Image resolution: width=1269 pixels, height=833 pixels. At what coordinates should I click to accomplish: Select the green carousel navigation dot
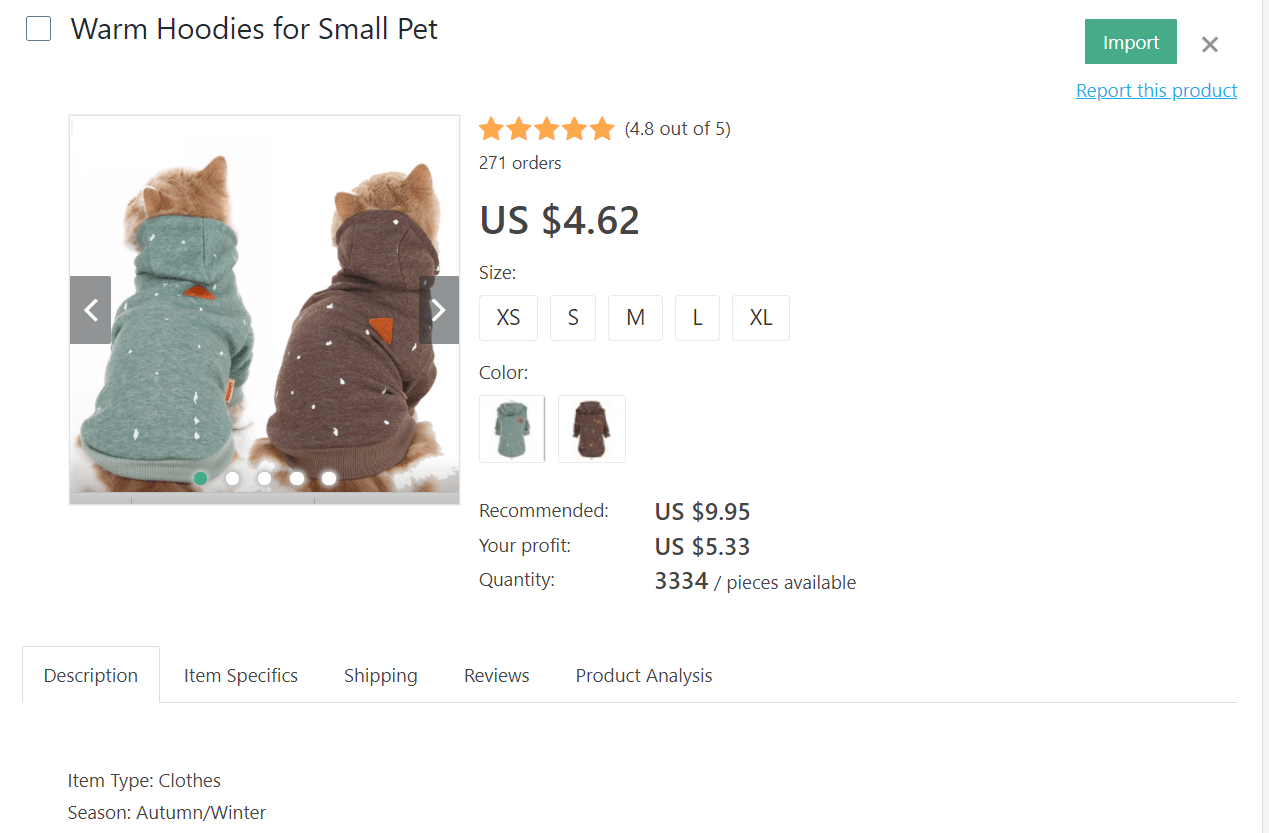(200, 478)
